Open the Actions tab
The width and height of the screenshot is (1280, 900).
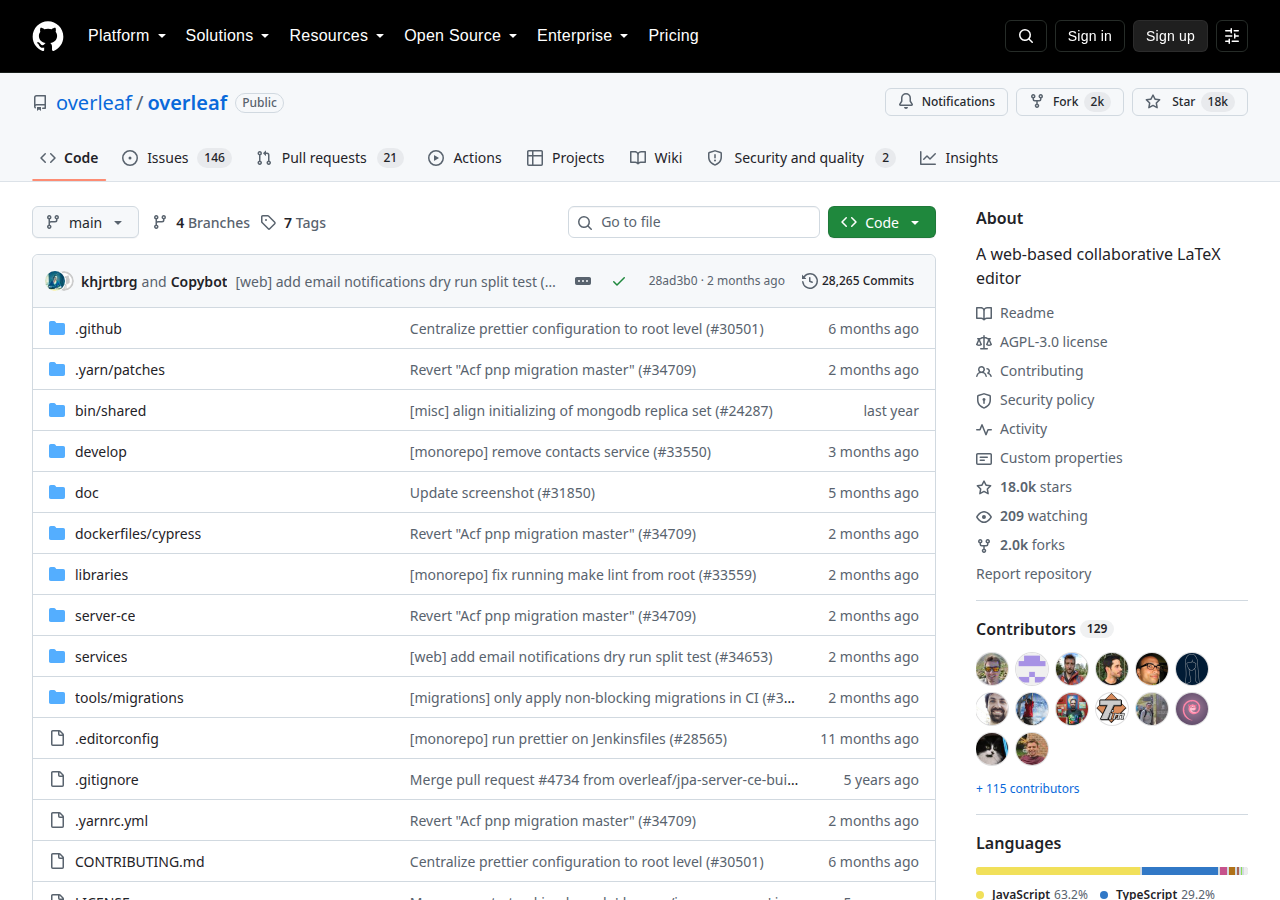point(465,158)
